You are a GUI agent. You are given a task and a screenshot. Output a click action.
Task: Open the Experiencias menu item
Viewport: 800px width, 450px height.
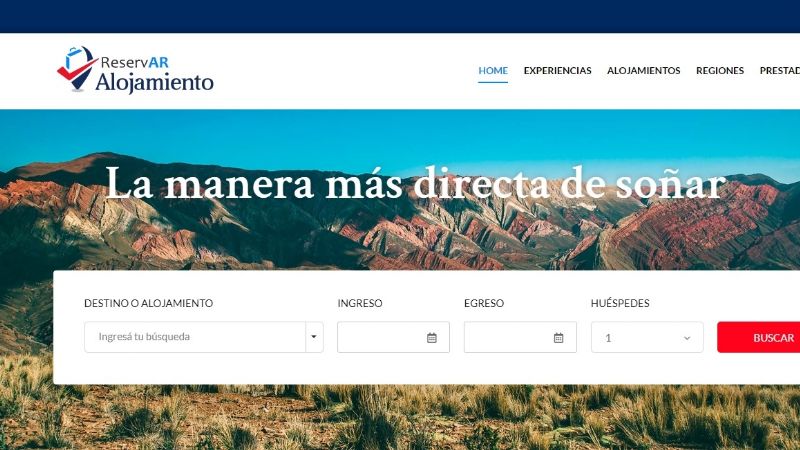[x=557, y=70]
